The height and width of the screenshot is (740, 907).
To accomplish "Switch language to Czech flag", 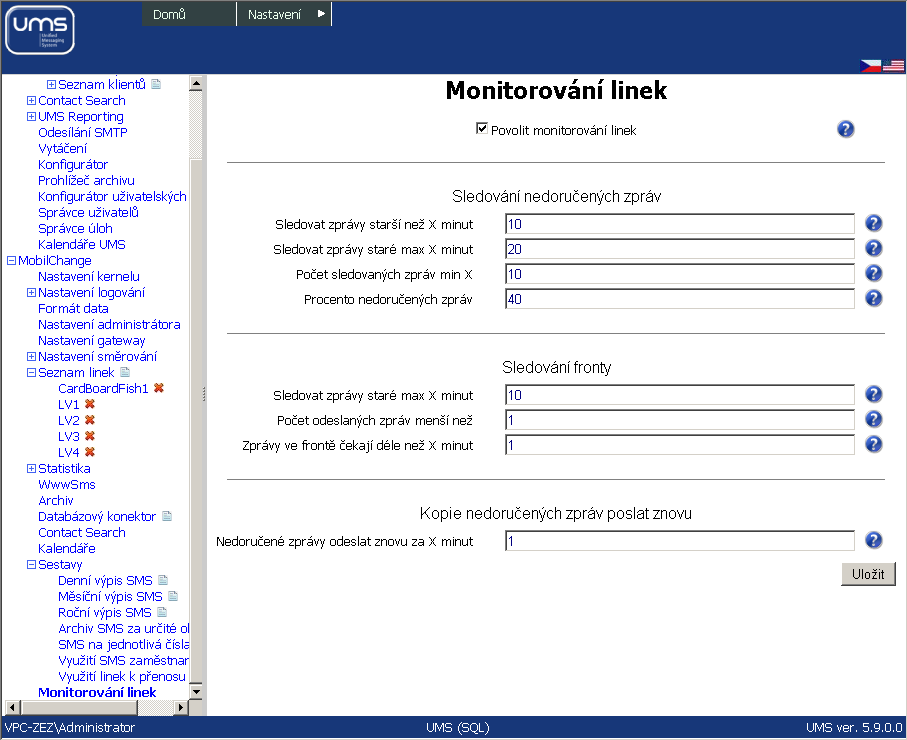I will click(871, 66).
